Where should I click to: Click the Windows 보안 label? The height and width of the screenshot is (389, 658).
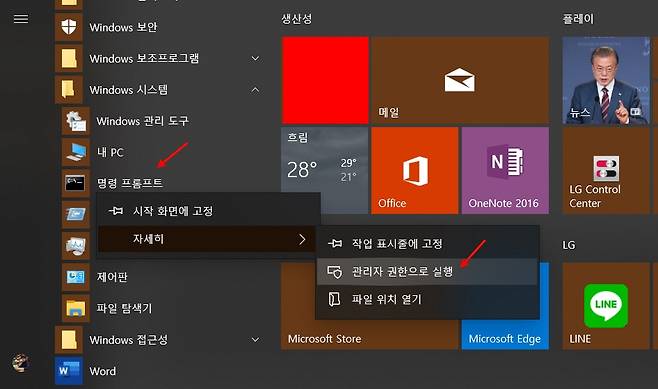point(123,27)
